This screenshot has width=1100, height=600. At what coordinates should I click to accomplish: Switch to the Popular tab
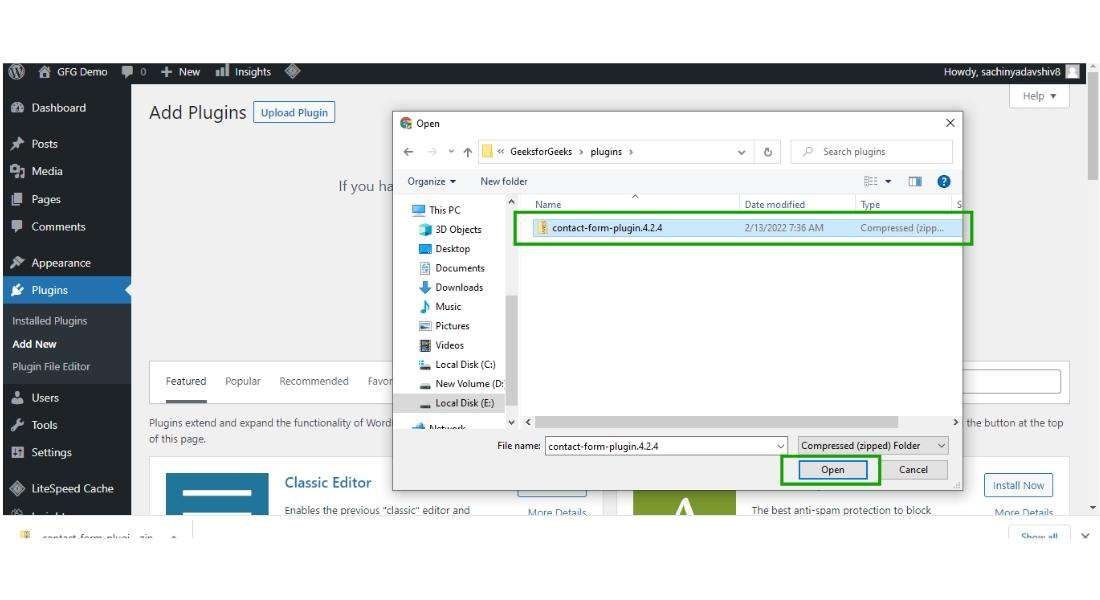(243, 381)
